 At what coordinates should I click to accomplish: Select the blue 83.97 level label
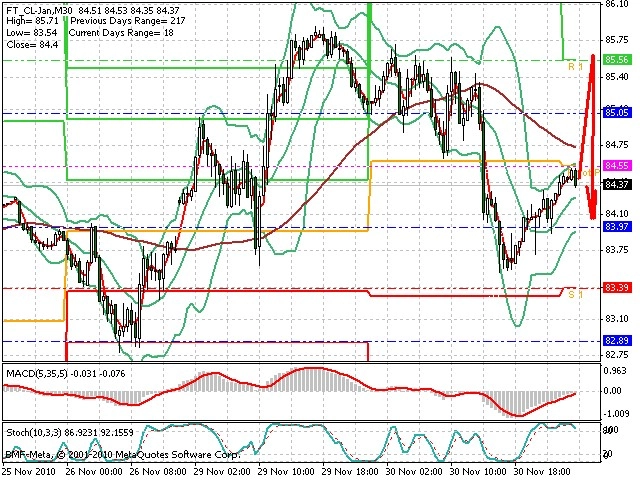click(x=616, y=226)
